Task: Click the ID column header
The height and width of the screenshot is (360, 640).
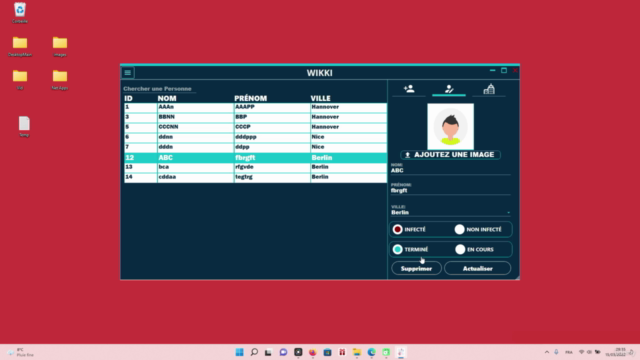Action: [129, 98]
